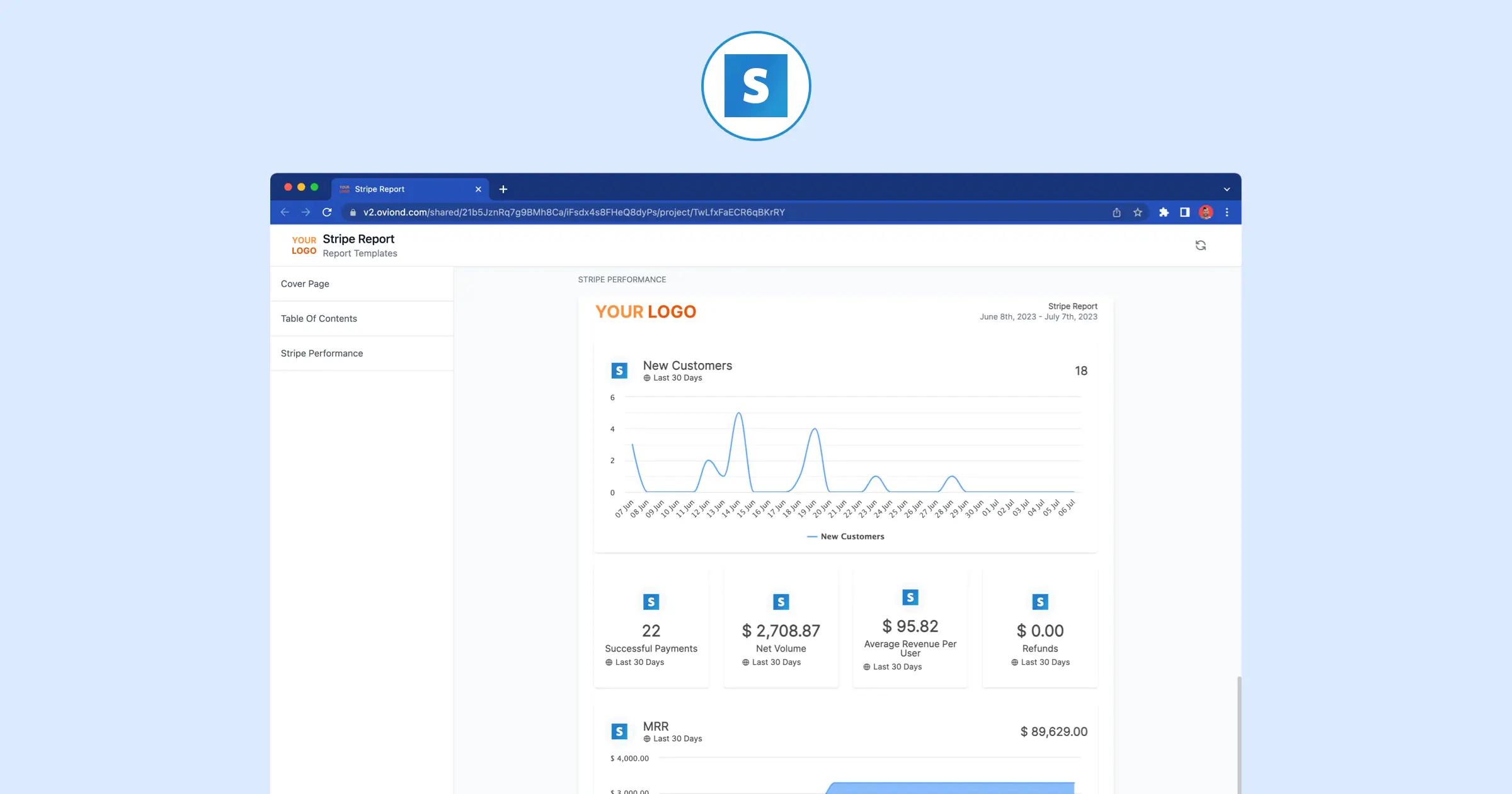Click the globe icon under New Customers
Image resolution: width=1512 pixels, height=794 pixels.
647,378
